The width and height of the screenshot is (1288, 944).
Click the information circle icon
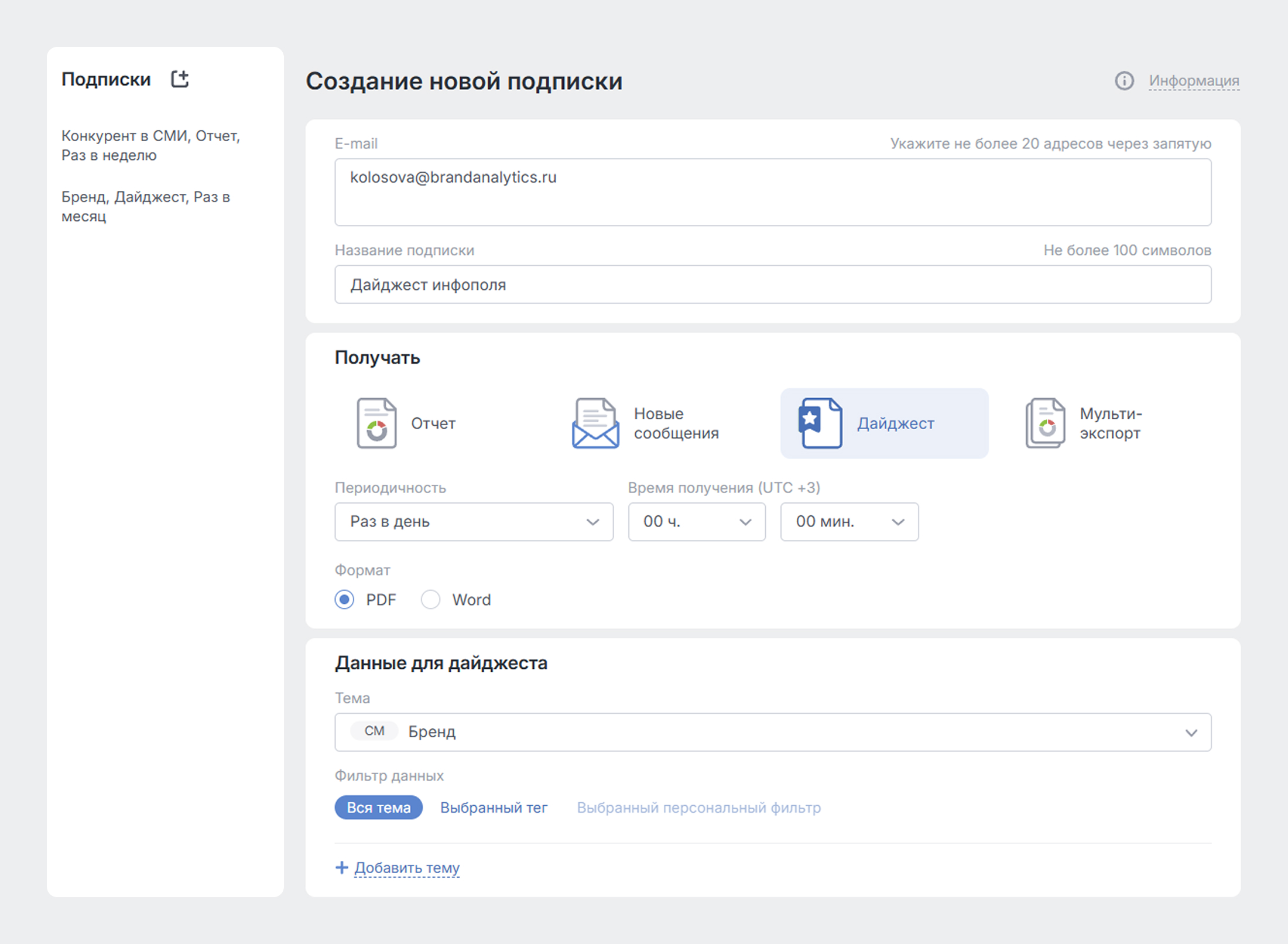(x=1124, y=81)
